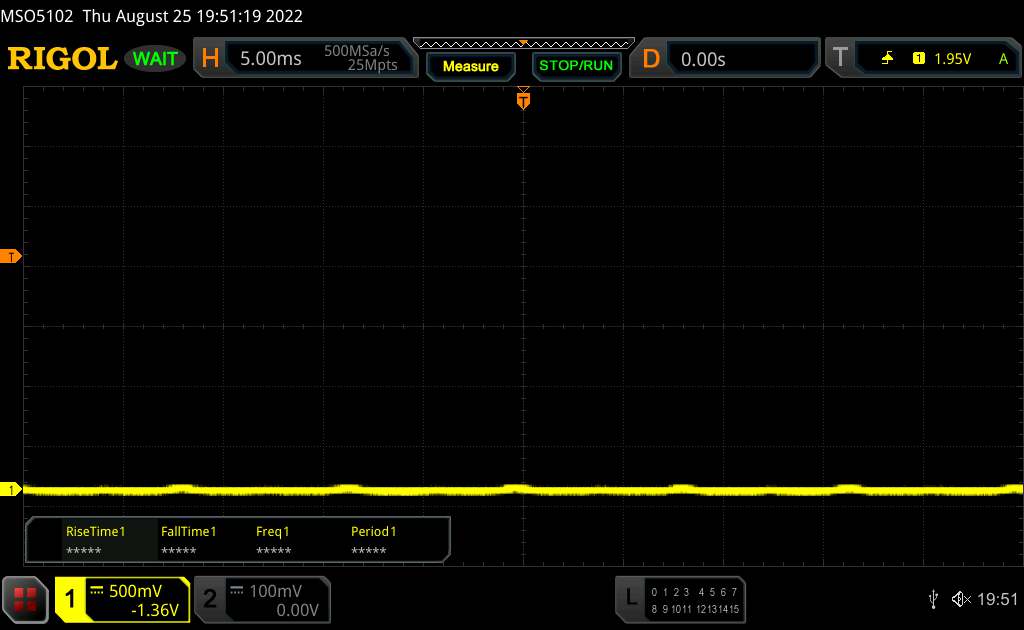This screenshot has width=1024, height=630.
Task: Click the rising edge trigger type icon
Action: 887,59
